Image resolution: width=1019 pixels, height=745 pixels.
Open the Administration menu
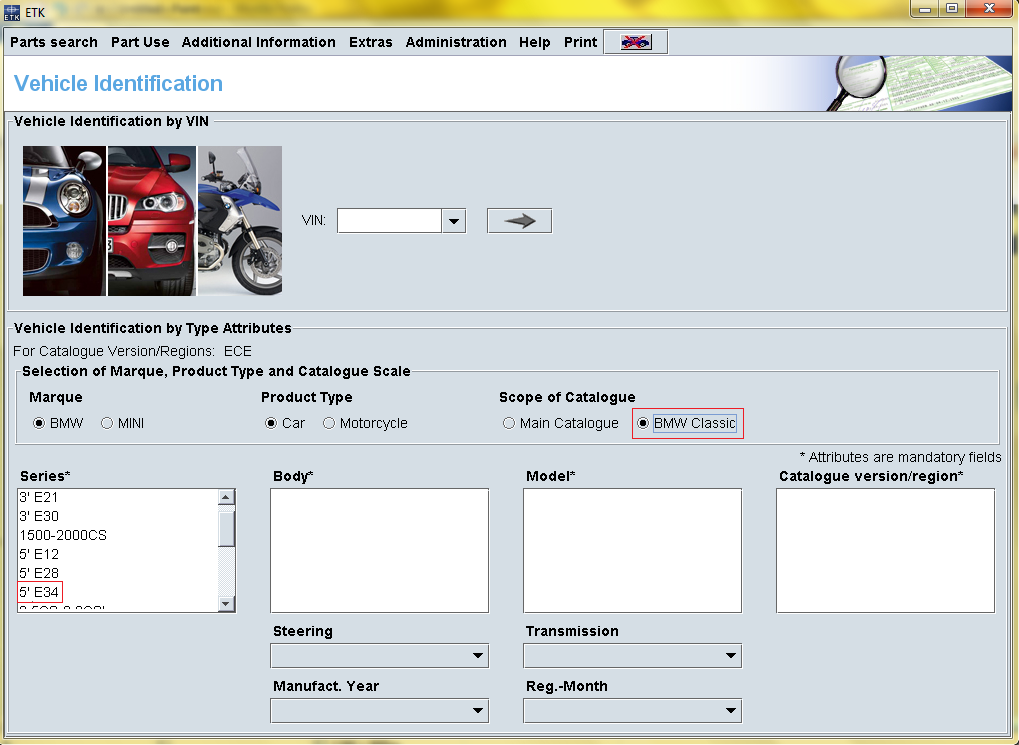tap(456, 42)
